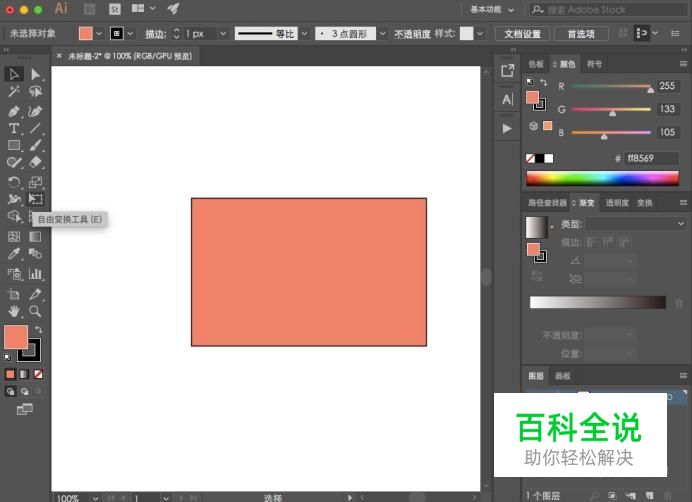Select the Eyedropper tool
Image resolution: width=692 pixels, height=502 pixels.
pyautogui.click(x=14, y=255)
